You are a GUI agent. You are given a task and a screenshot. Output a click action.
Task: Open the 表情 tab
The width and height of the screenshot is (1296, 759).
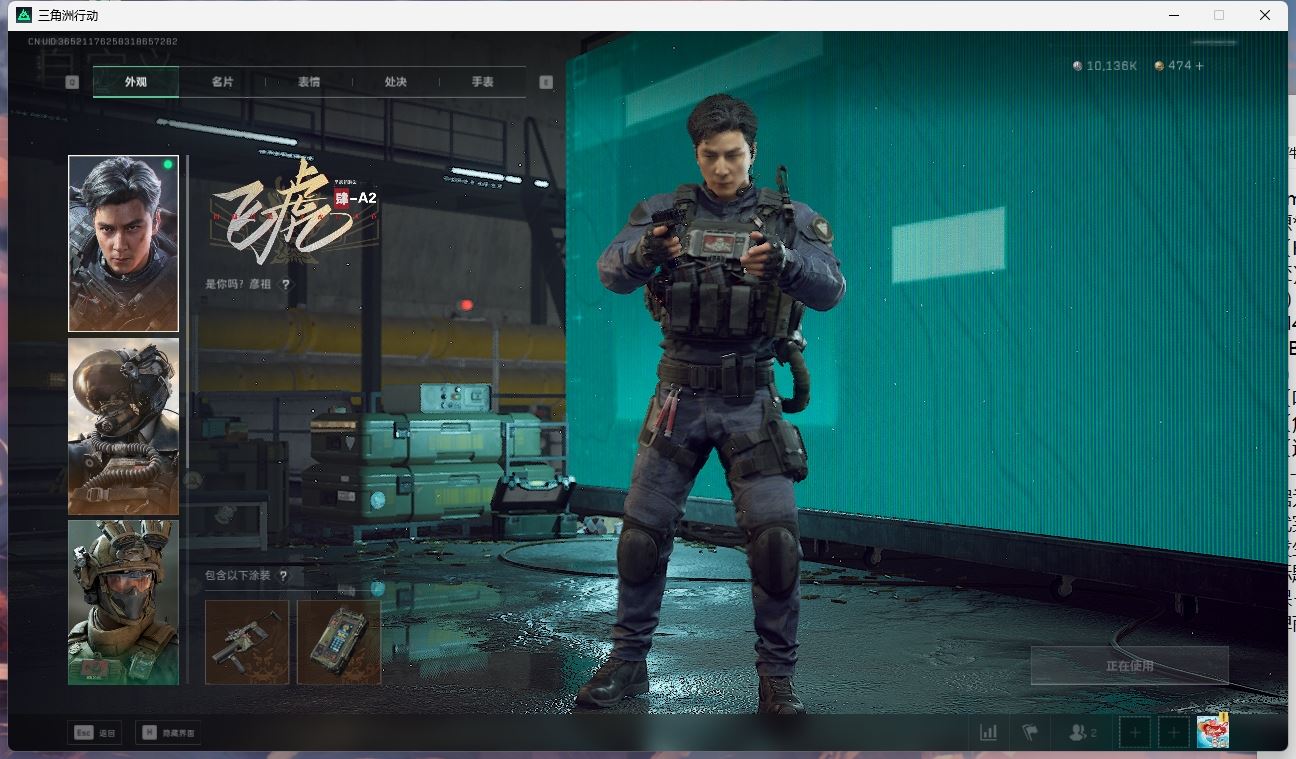[309, 82]
